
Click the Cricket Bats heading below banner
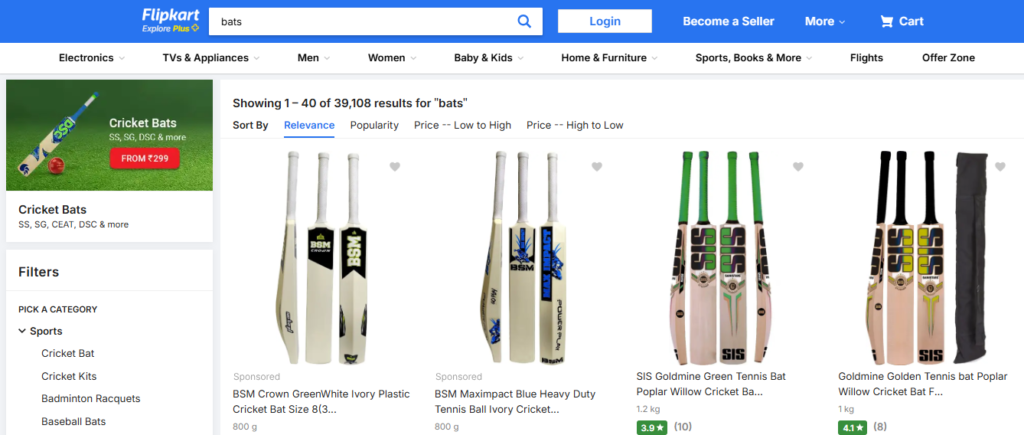point(52,210)
